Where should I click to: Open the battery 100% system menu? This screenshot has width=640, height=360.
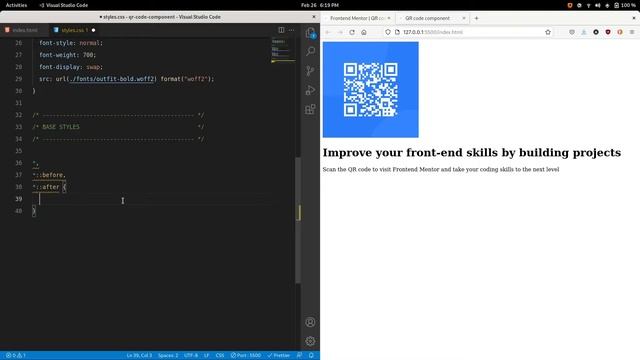pos(625,5)
